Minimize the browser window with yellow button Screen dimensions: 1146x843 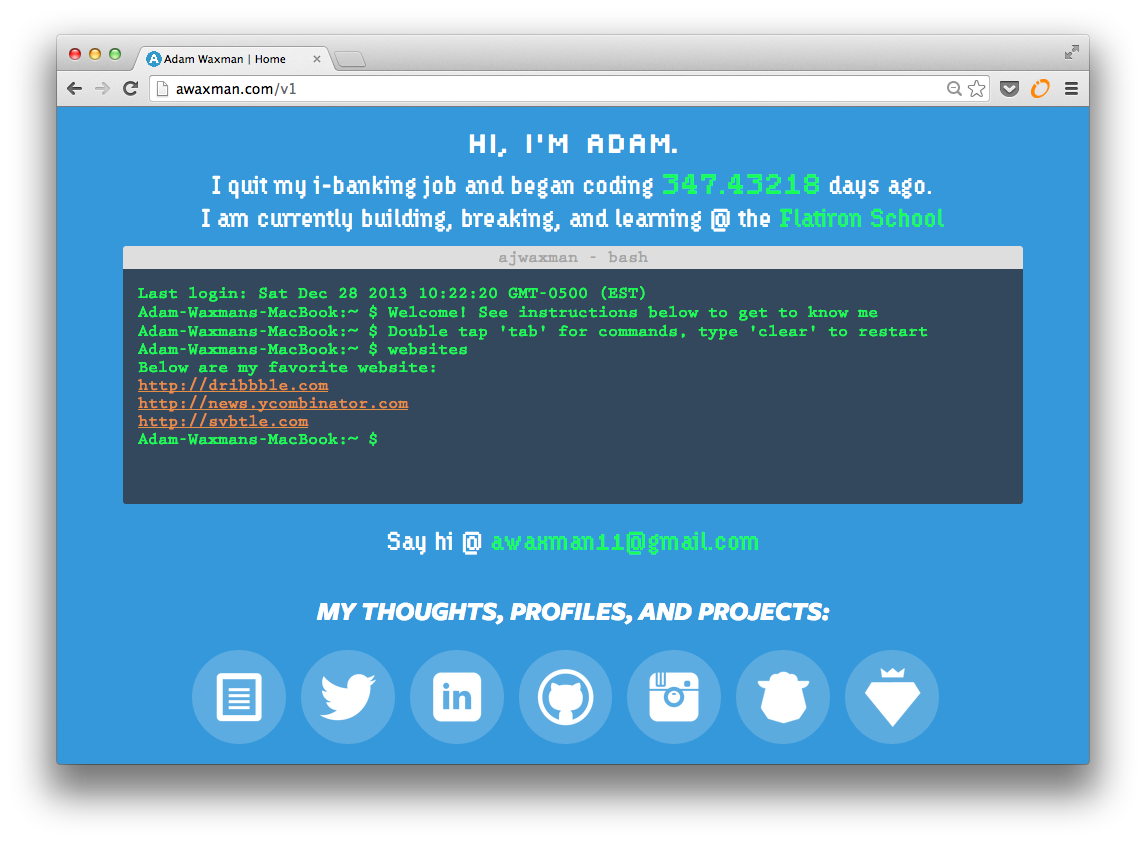[95, 54]
